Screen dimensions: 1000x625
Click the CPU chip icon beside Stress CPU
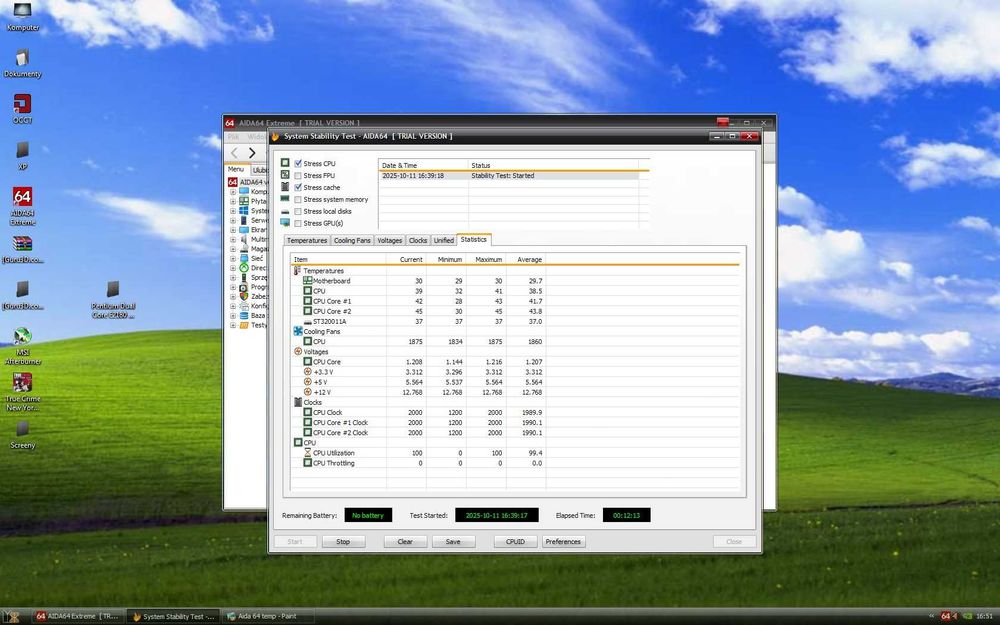coord(285,163)
